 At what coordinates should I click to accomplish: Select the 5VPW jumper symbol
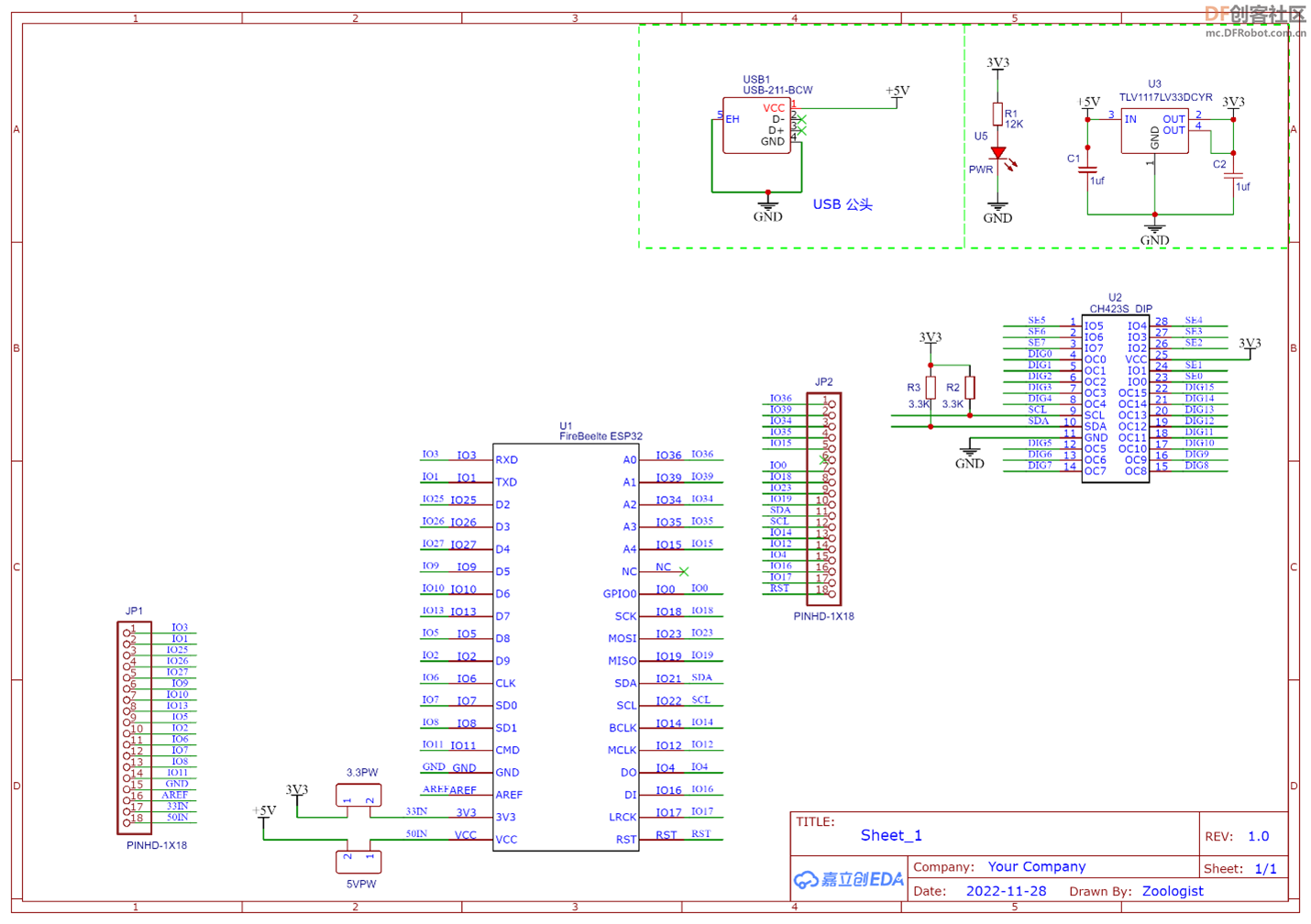[358, 862]
